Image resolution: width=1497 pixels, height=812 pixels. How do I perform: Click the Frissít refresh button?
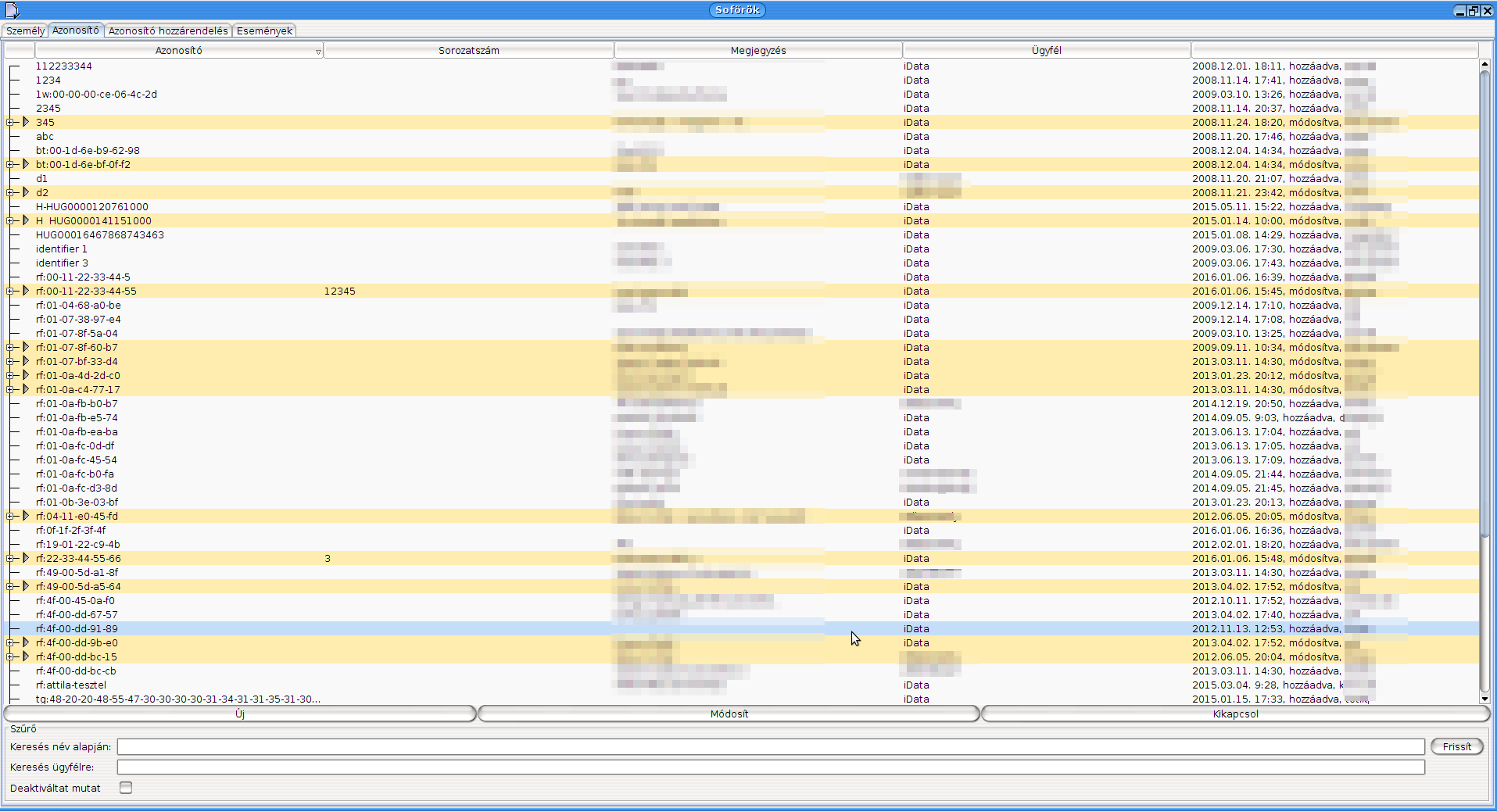[1456, 746]
